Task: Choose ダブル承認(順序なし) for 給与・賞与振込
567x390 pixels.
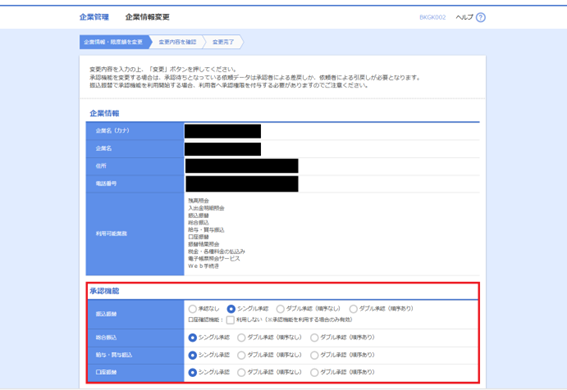Action: pyautogui.click(x=241, y=355)
